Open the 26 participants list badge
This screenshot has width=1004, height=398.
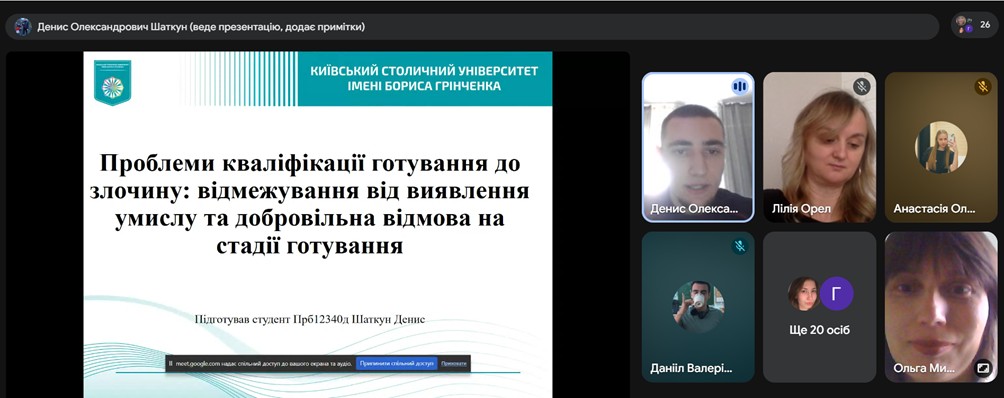click(974, 26)
